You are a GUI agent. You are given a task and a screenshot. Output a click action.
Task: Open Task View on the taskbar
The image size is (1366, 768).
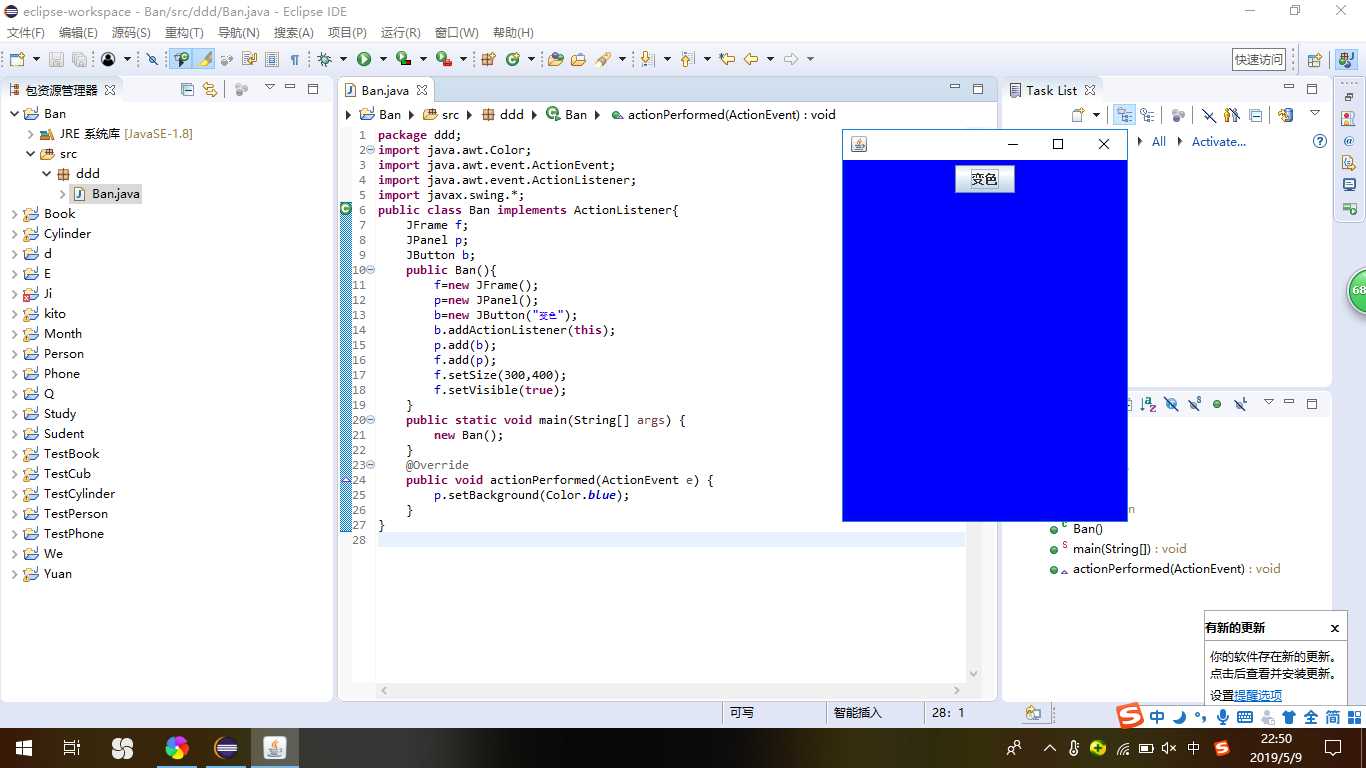click(x=71, y=748)
